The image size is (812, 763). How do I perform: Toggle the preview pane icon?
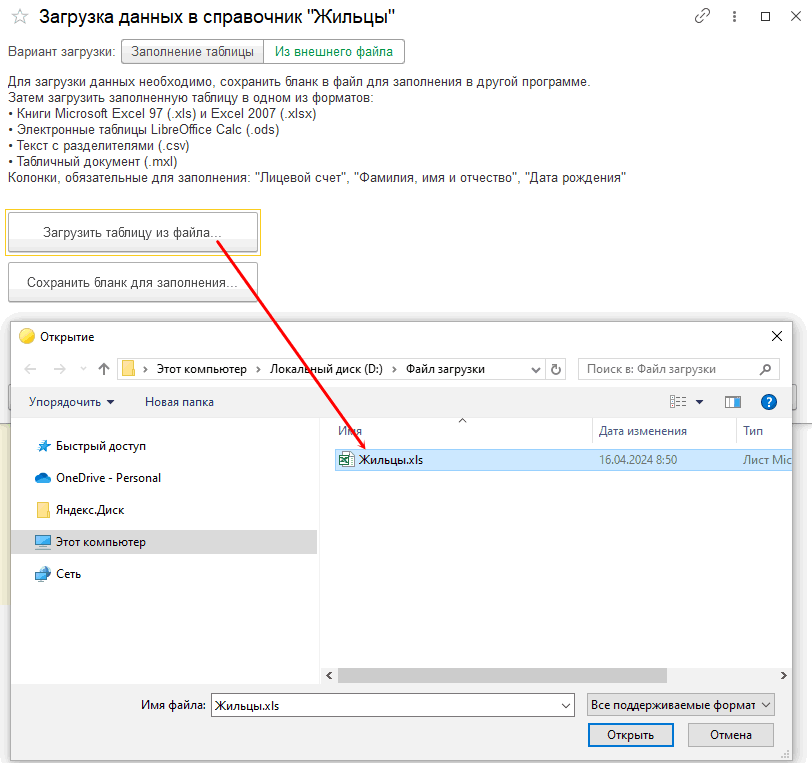point(733,402)
